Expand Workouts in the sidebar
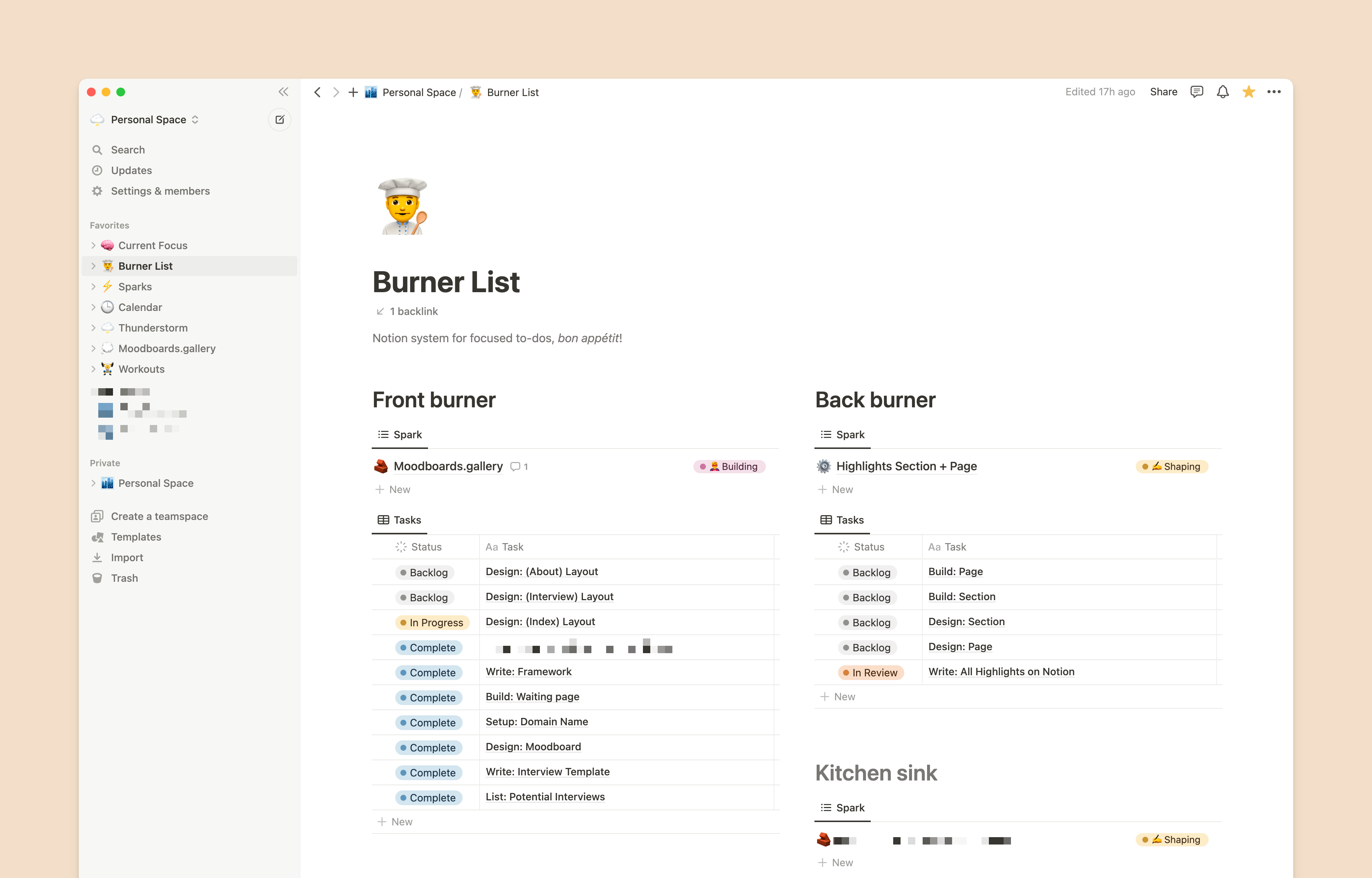The height and width of the screenshot is (878, 1372). point(93,369)
